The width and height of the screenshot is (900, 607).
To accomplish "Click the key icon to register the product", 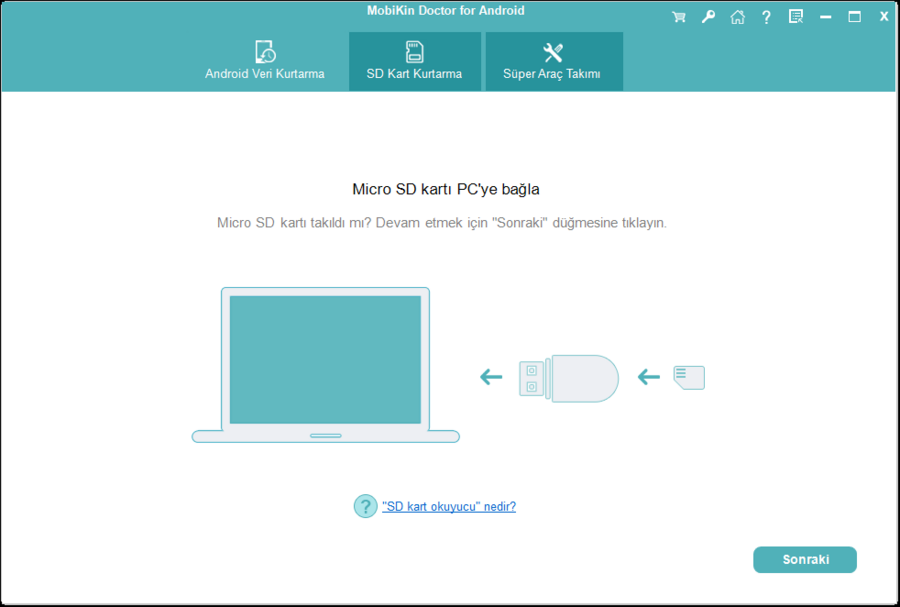I will coord(708,16).
